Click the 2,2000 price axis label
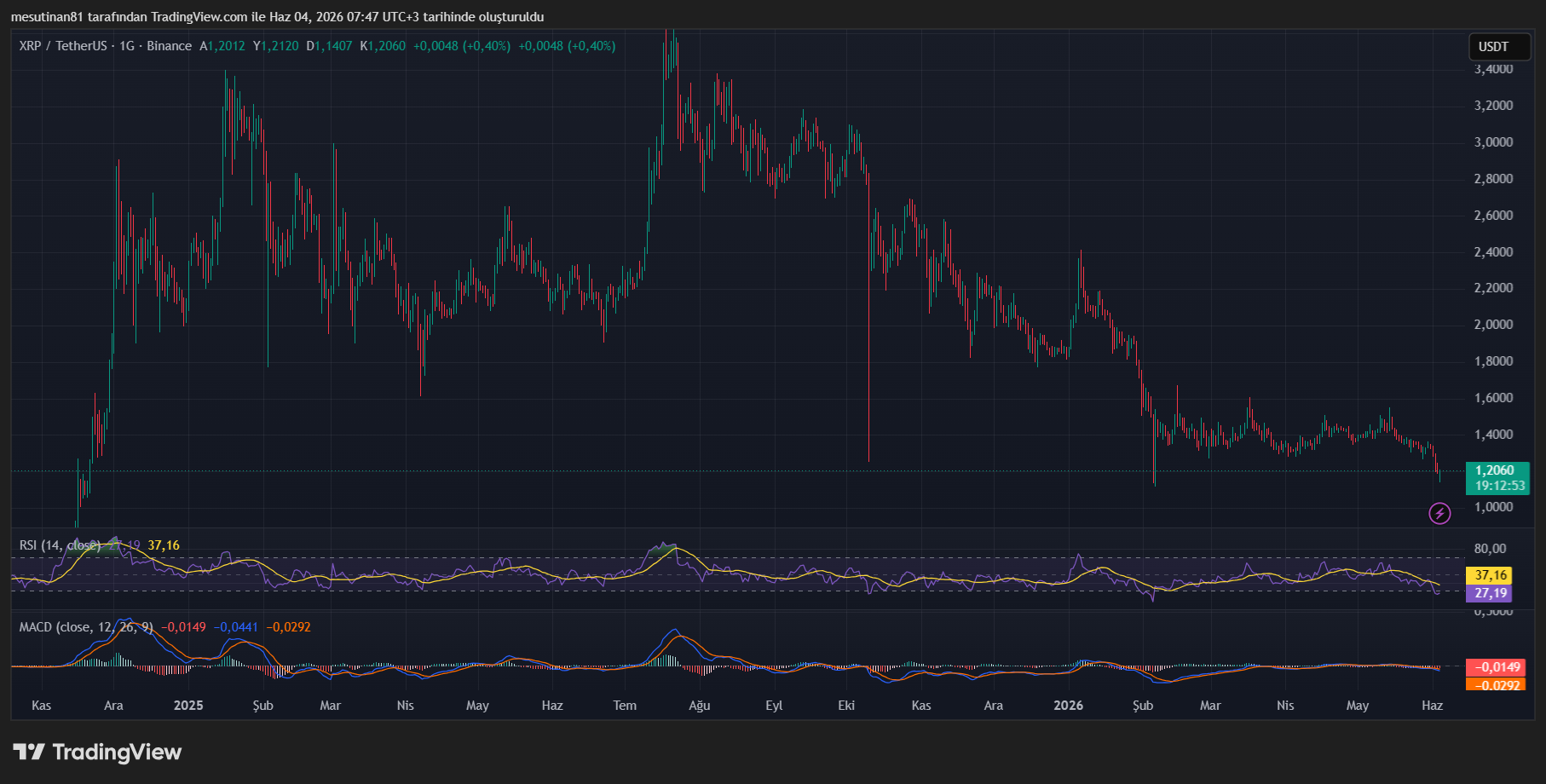The width and height of the screenshot is (1546, 784). [1494, 288]
